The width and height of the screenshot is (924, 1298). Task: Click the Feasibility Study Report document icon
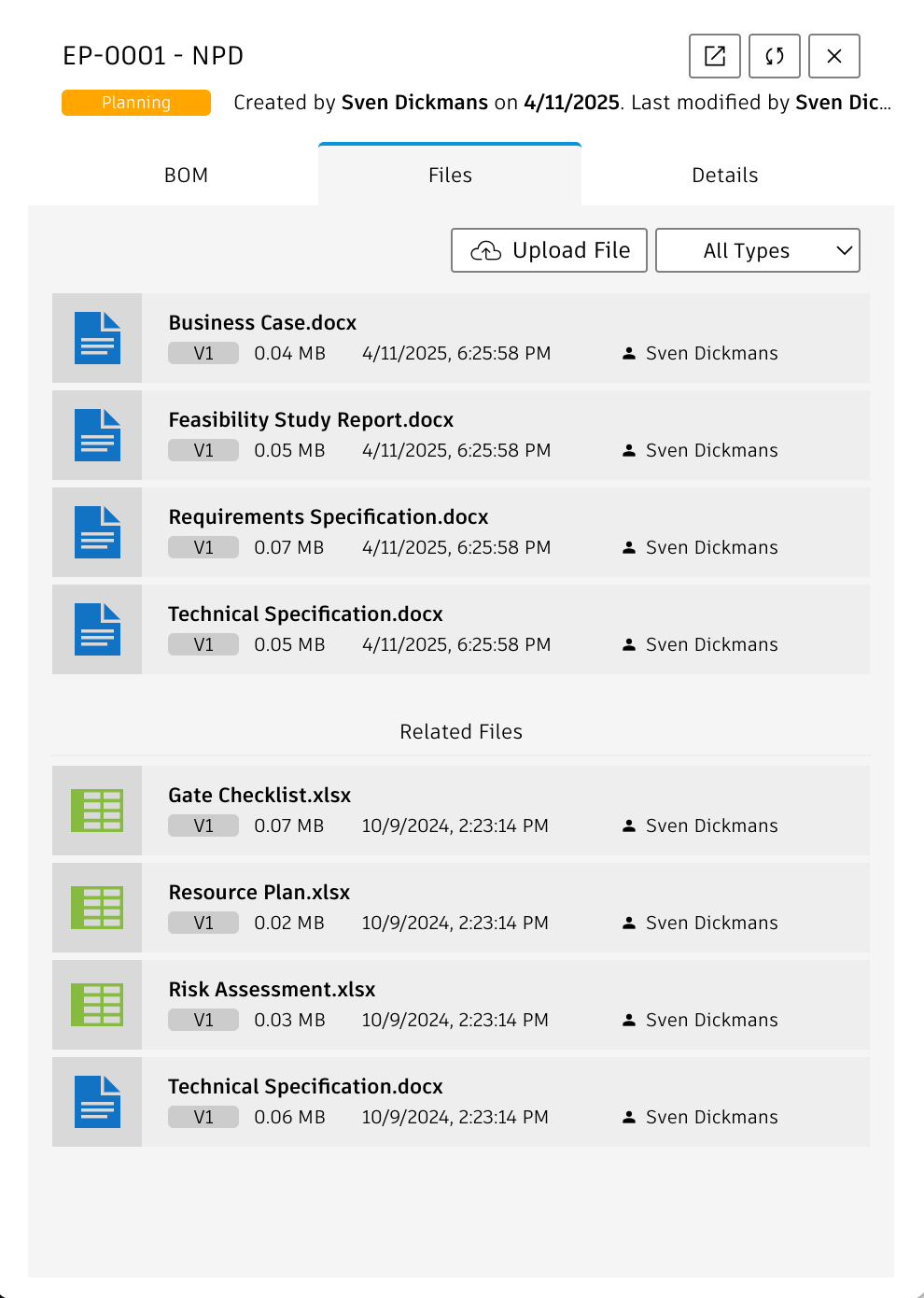click(97, 435)
